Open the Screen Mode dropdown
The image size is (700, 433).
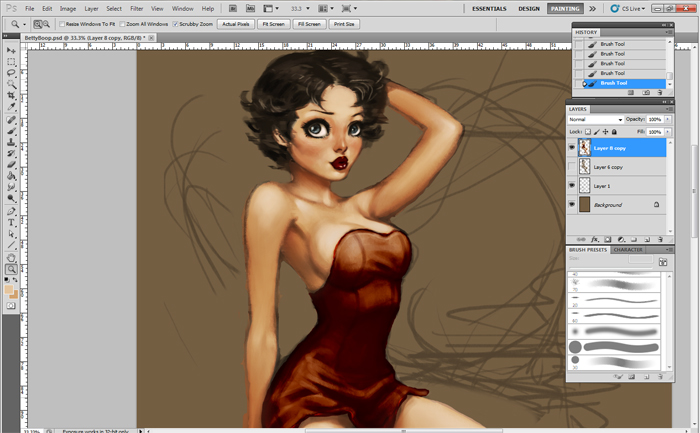(x=349, y=8)
